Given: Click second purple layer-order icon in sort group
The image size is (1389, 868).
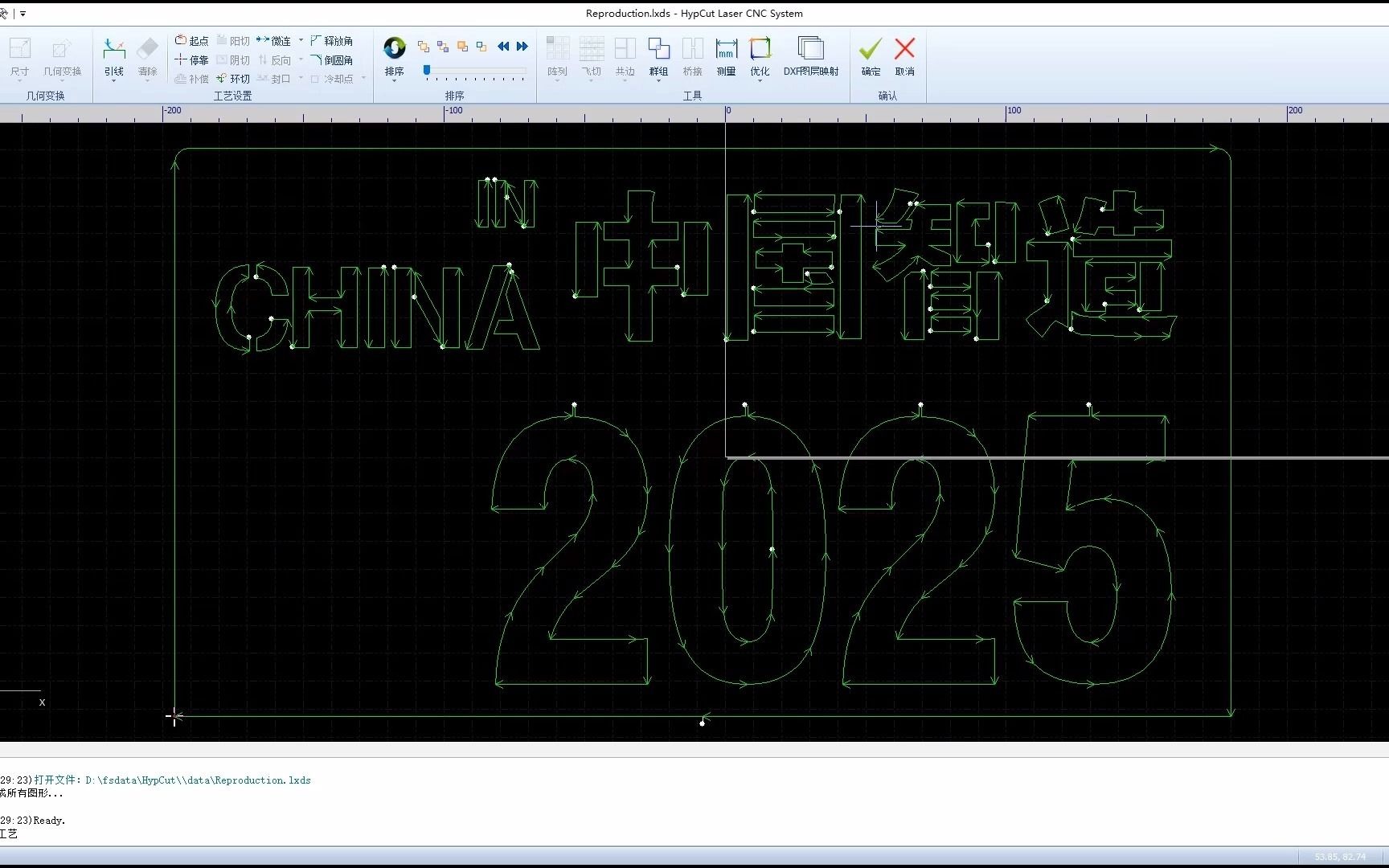Looking at the screenshot, I should 443,47.
